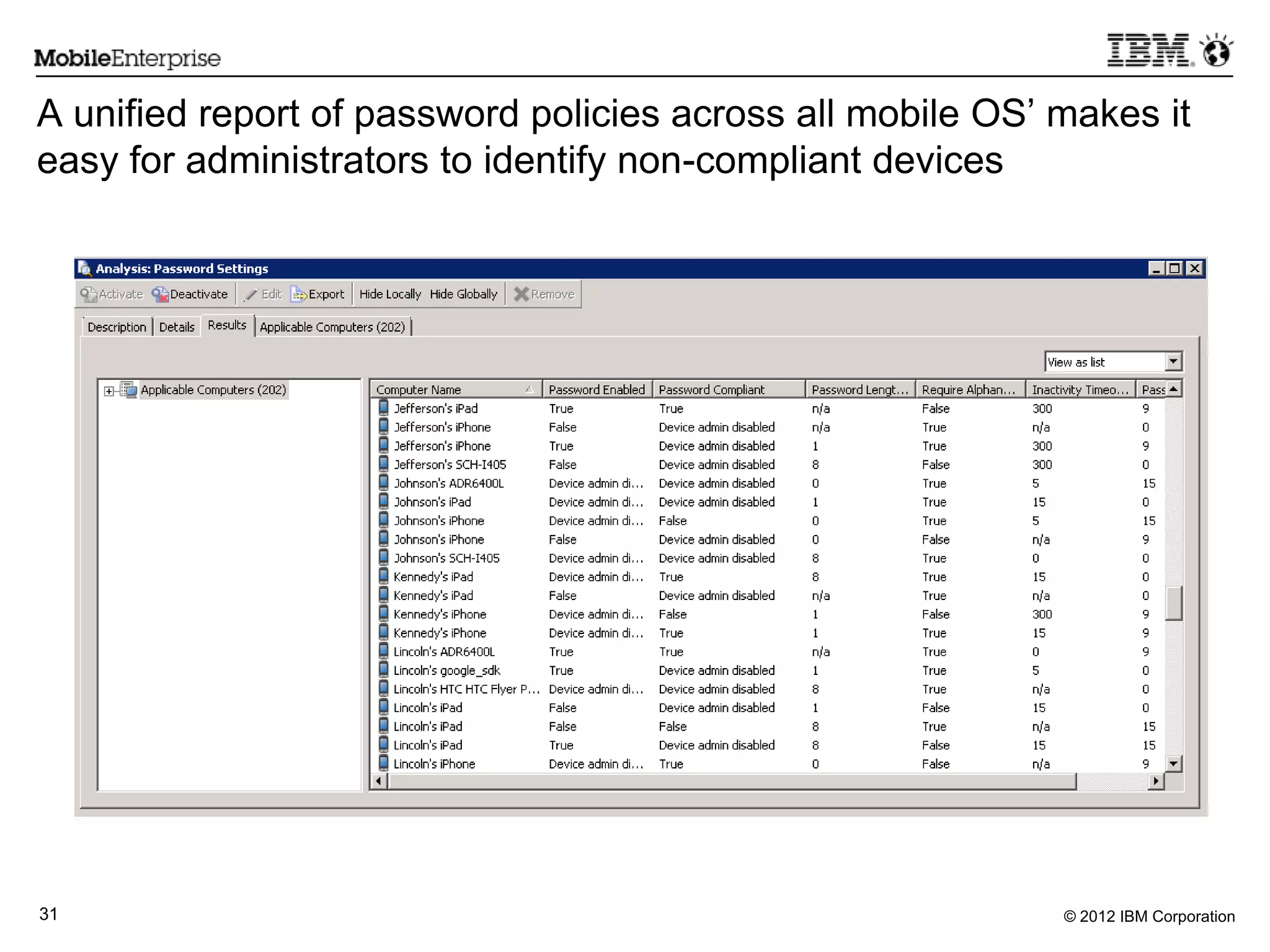Minimize the Analysis window
The height and width of the screenshot is (952, 1270).
(1155, 268)
